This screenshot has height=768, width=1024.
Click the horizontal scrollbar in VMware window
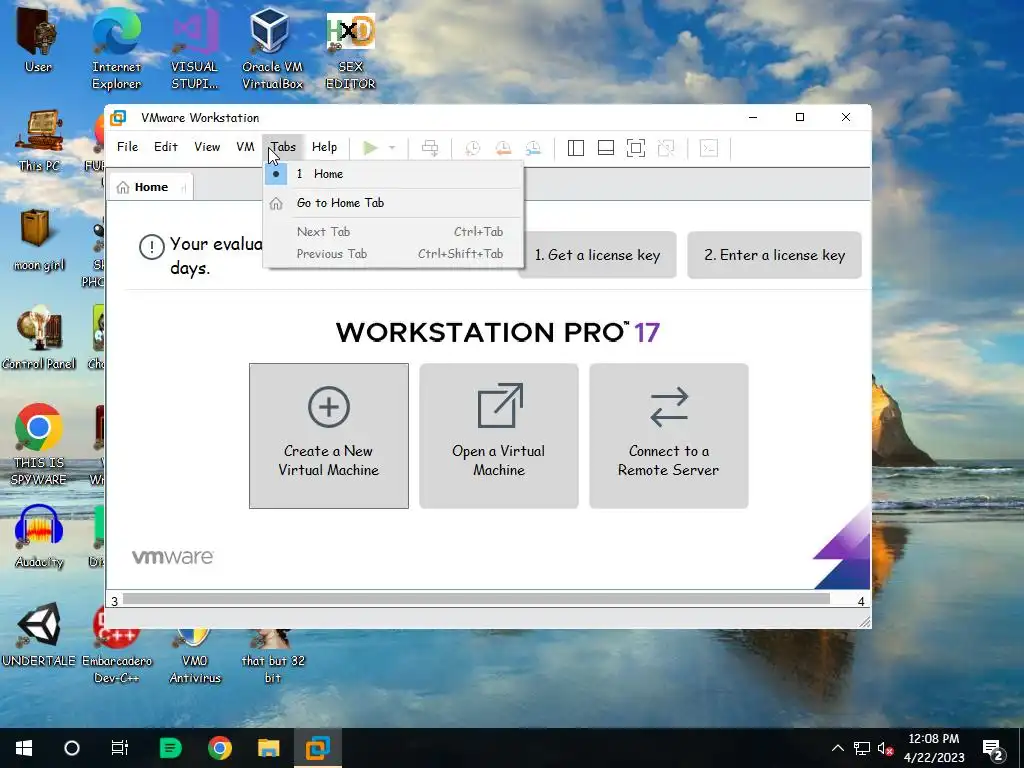coord(476,599)
